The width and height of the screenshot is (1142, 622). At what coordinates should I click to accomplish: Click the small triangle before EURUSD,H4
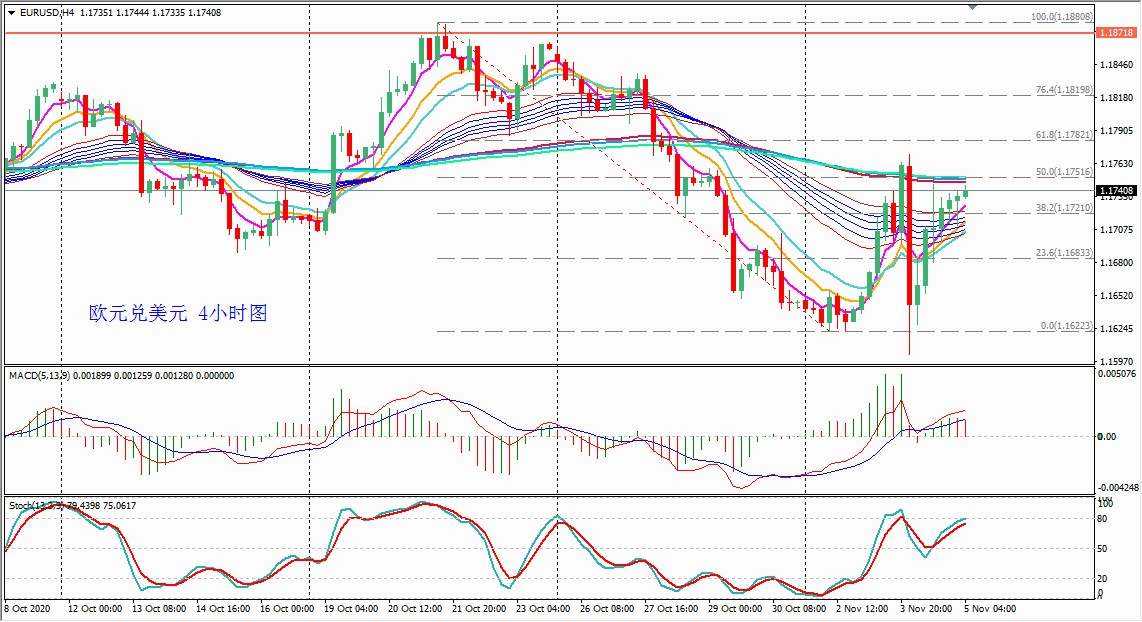pyautogui.click(x=12, y=12)
